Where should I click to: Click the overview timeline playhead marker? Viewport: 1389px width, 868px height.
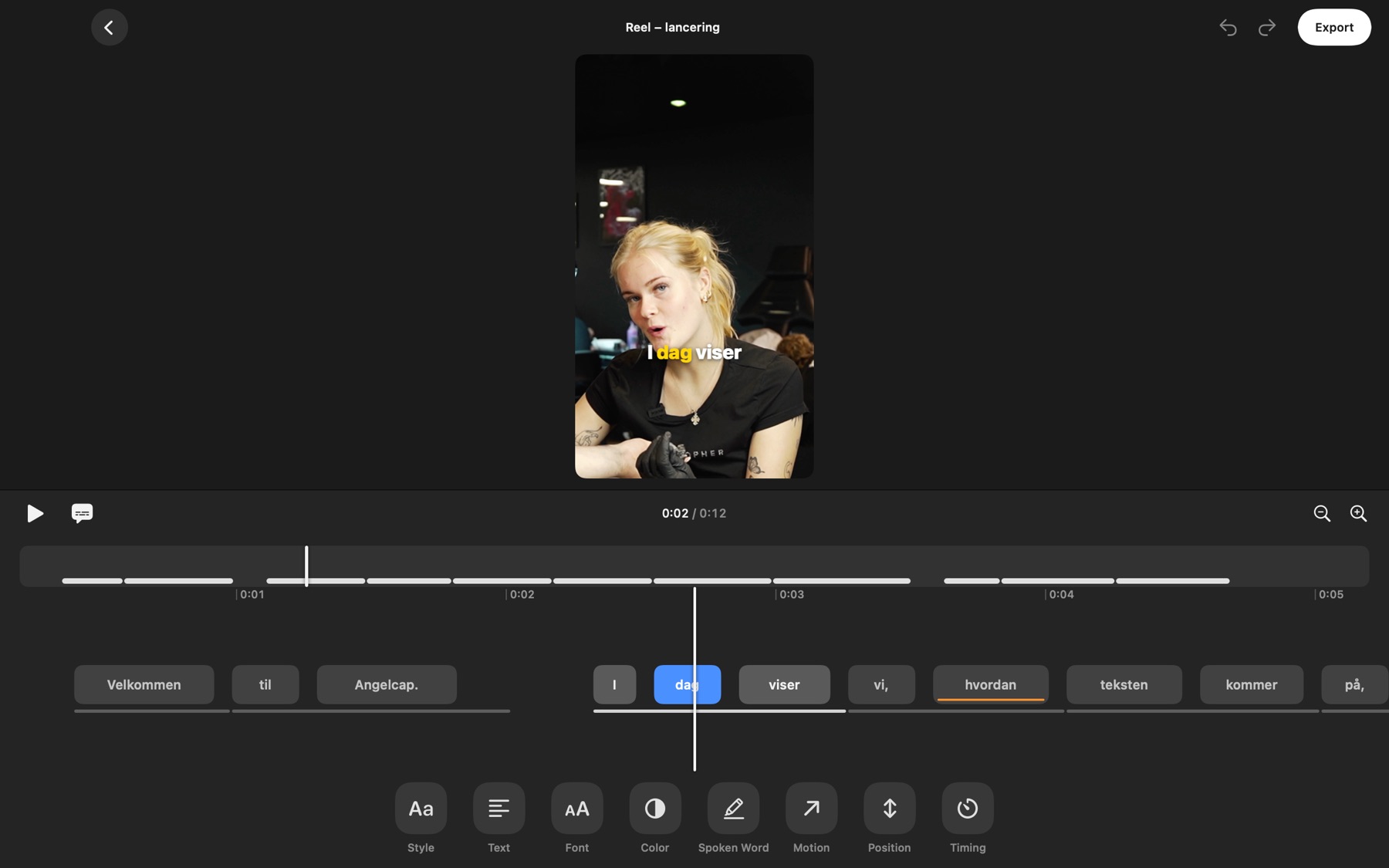point(306,566)
